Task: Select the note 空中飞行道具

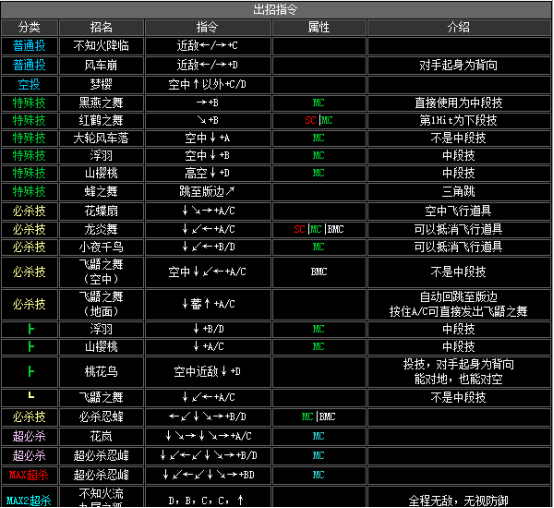Action: [x=459, y=212]
